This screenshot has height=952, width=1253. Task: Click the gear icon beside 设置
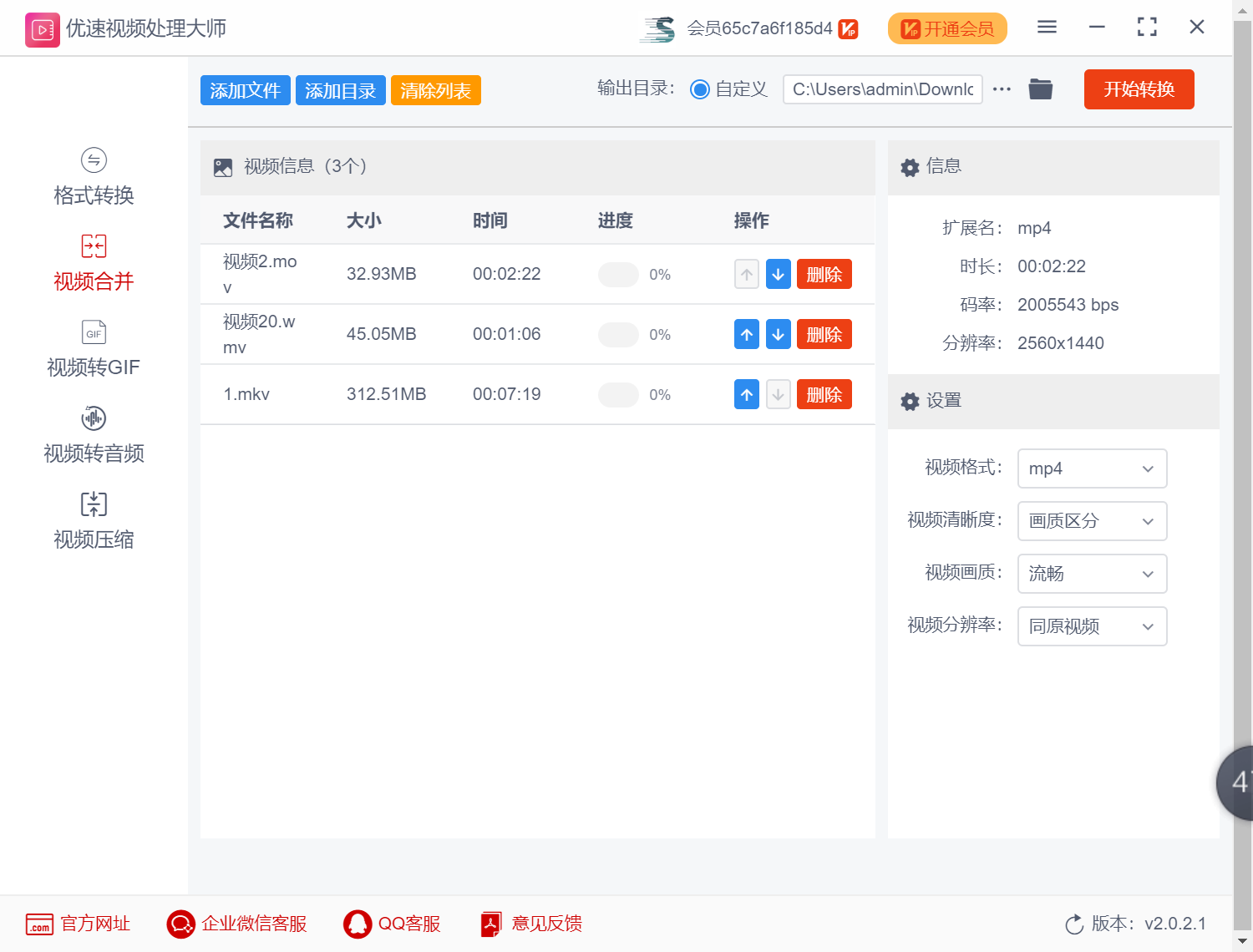pyautogui.click(x=910, y=402)
